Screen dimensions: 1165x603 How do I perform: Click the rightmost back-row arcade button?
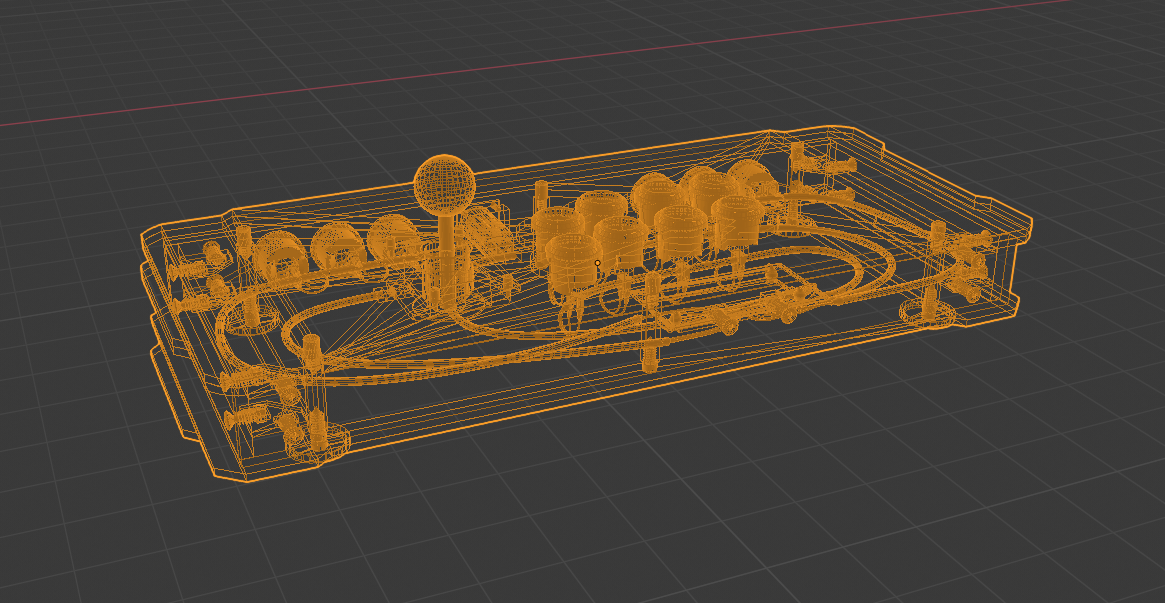pyautogui.click(x=750, y=178)
